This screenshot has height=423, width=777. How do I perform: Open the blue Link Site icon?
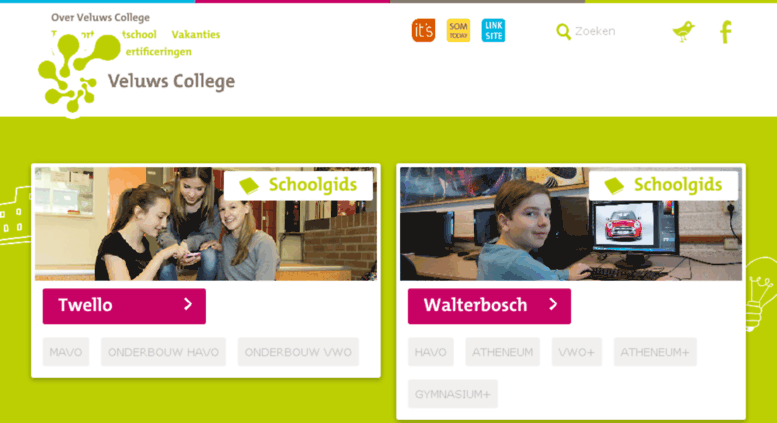(494, 30)
